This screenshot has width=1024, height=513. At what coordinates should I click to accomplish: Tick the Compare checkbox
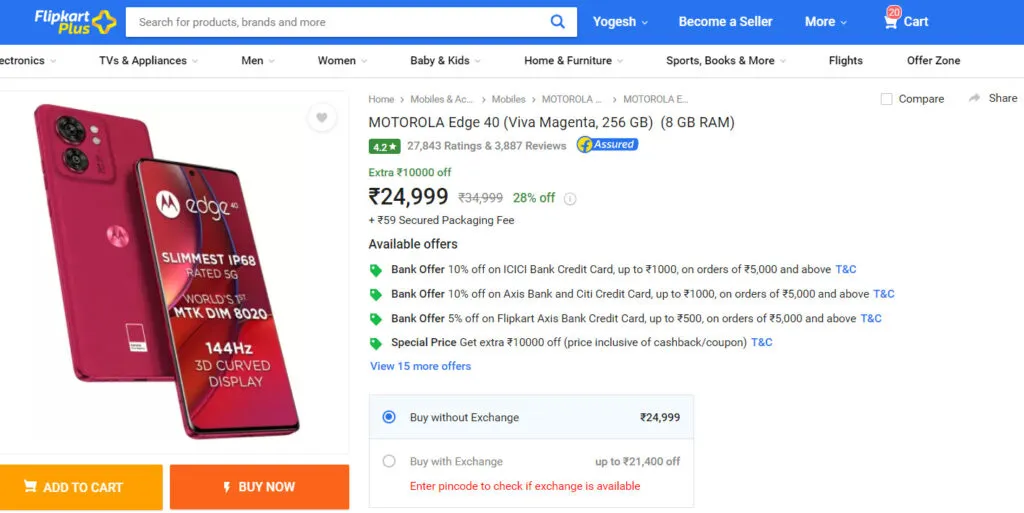[x=886, y=99]
